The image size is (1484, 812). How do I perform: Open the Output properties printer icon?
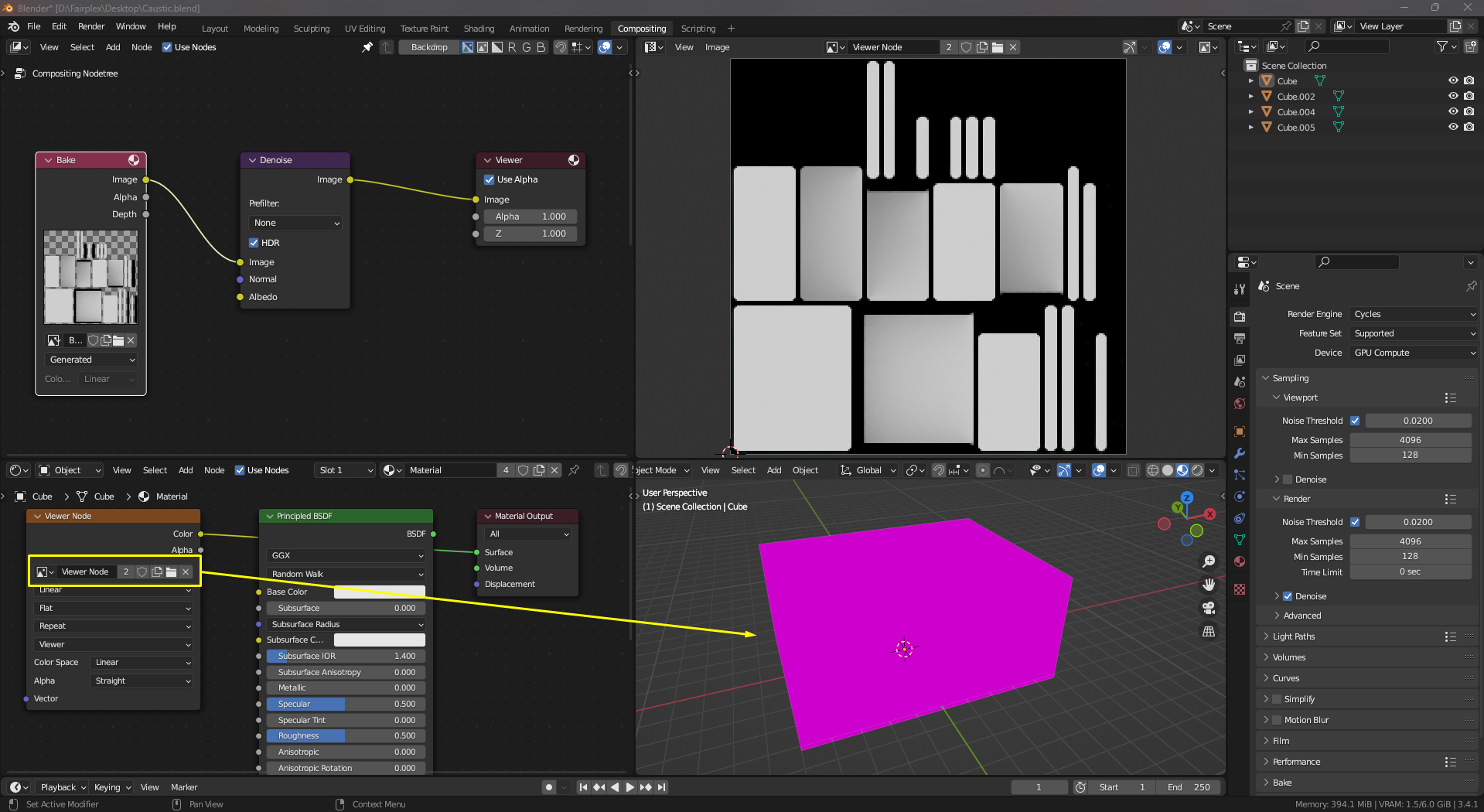point(1240,338)
